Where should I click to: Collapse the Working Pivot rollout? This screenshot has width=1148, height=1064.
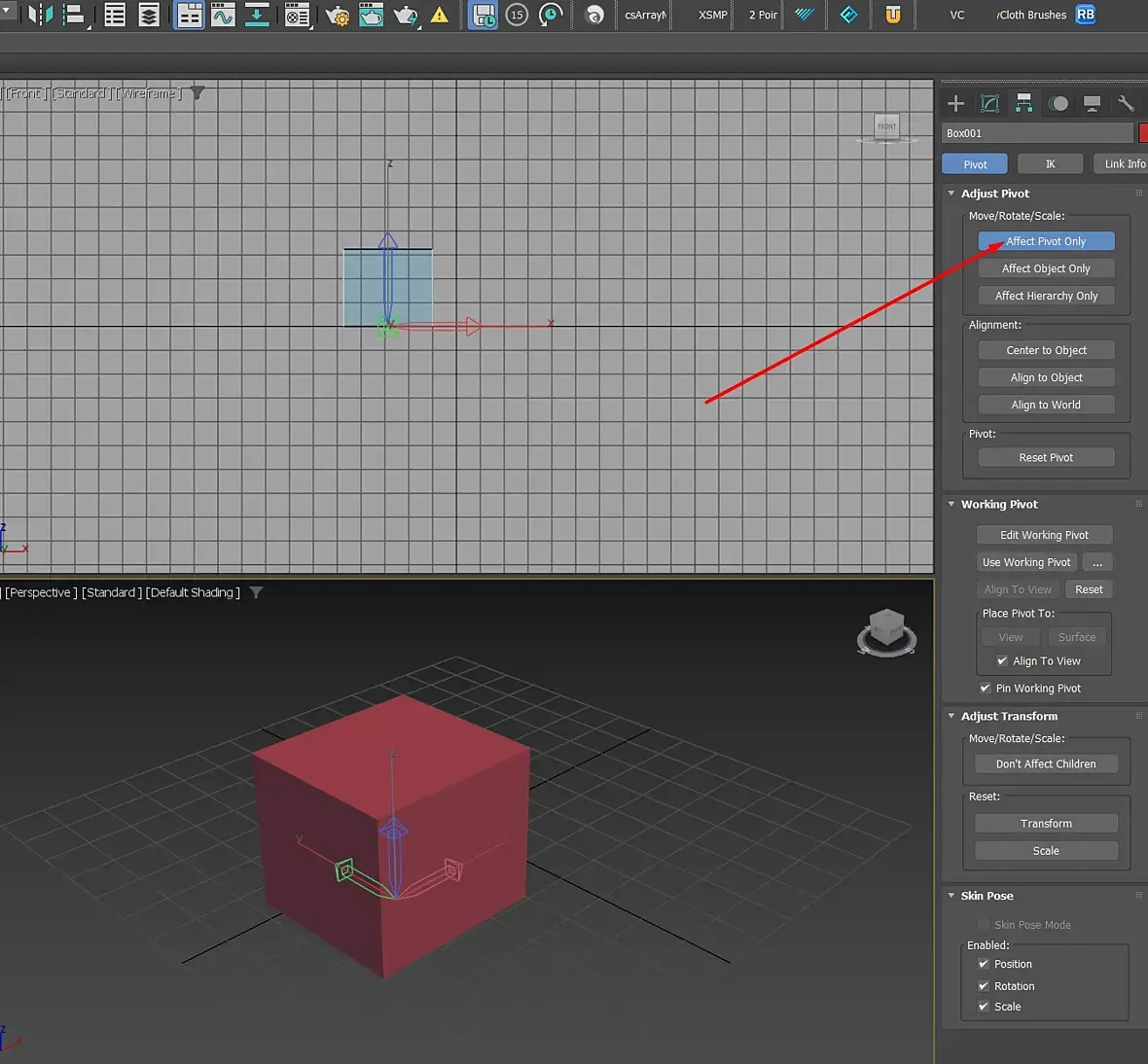coord(951,504)
